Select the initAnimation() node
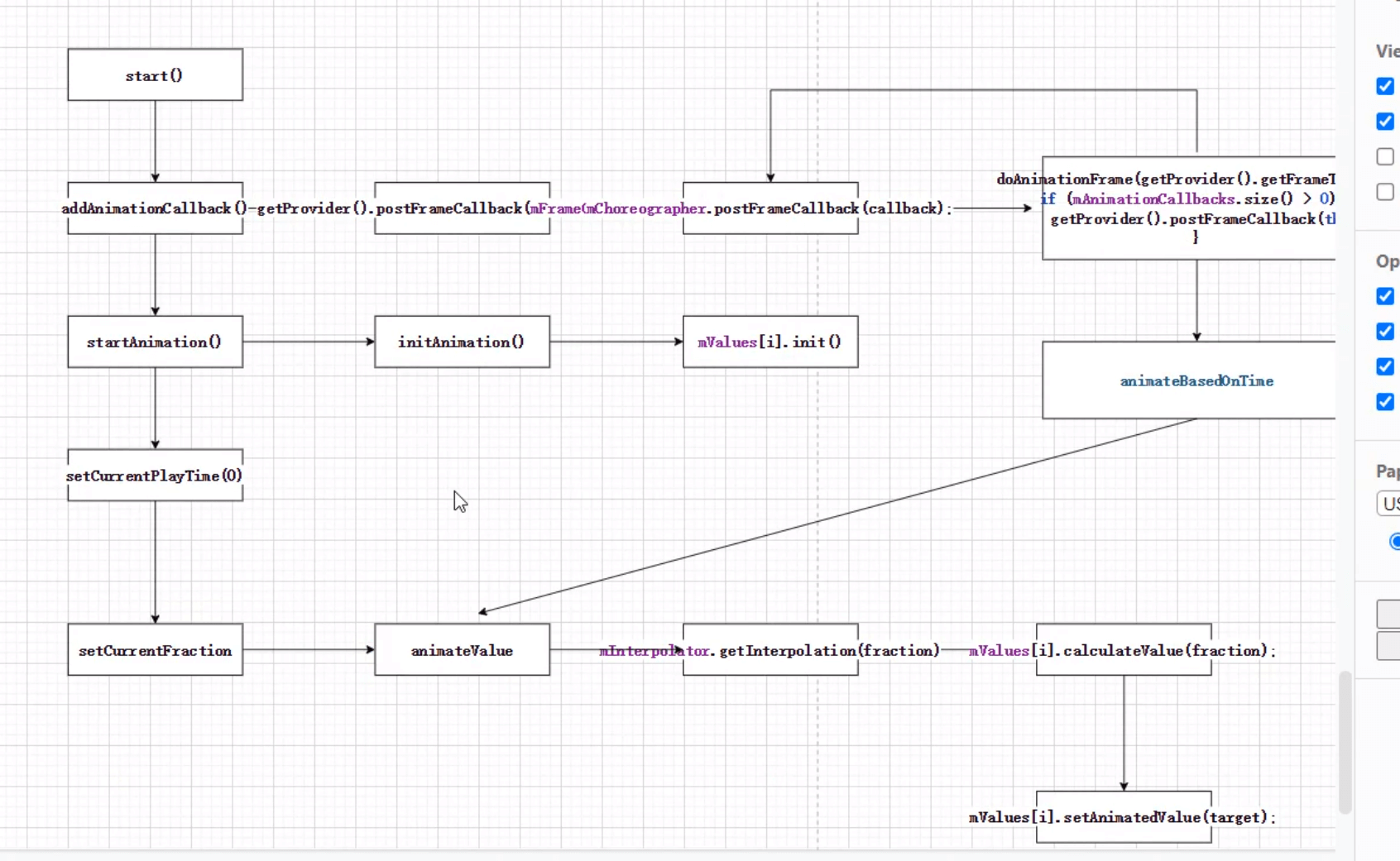Screen dimensions: 1400x861 462,342
